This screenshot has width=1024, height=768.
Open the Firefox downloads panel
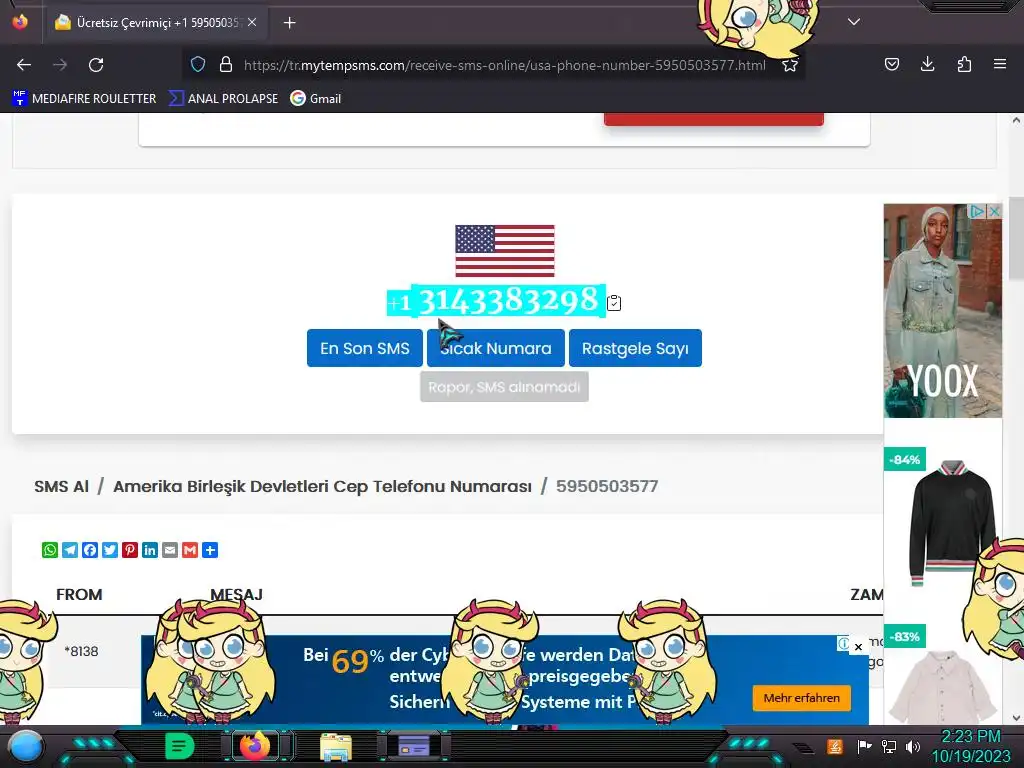pos(927,64)
